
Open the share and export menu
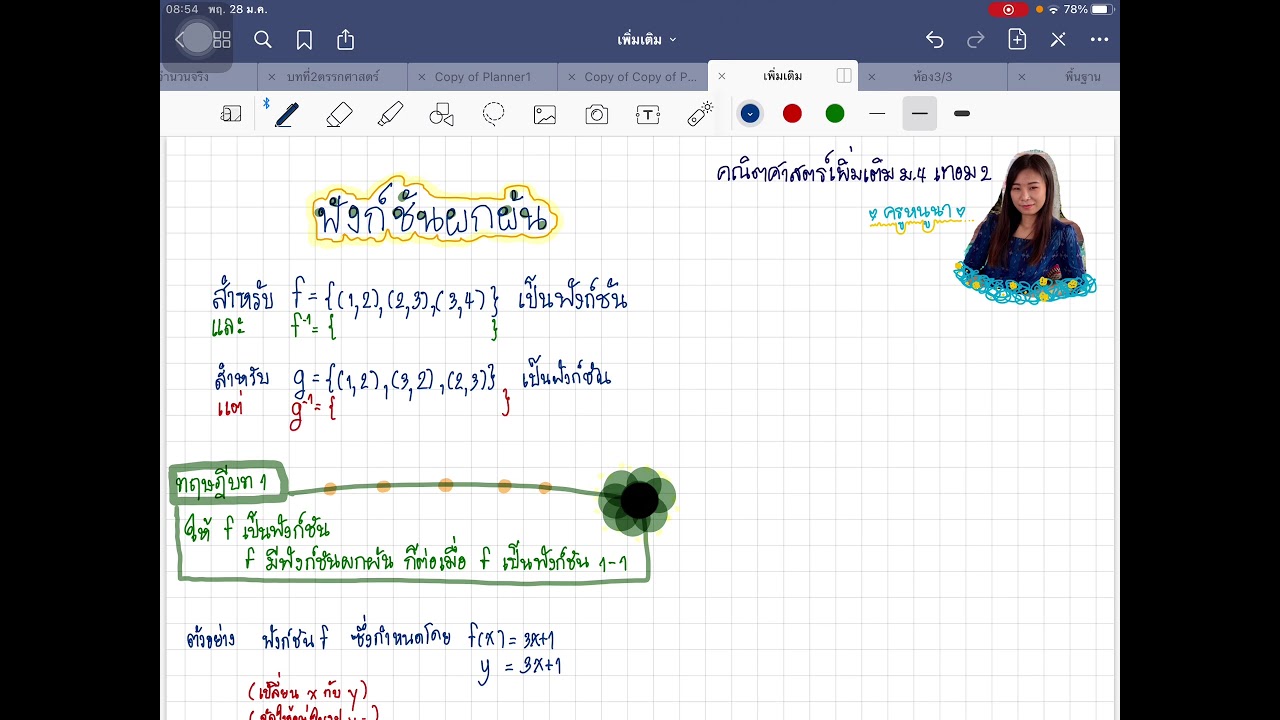[346, 40]
